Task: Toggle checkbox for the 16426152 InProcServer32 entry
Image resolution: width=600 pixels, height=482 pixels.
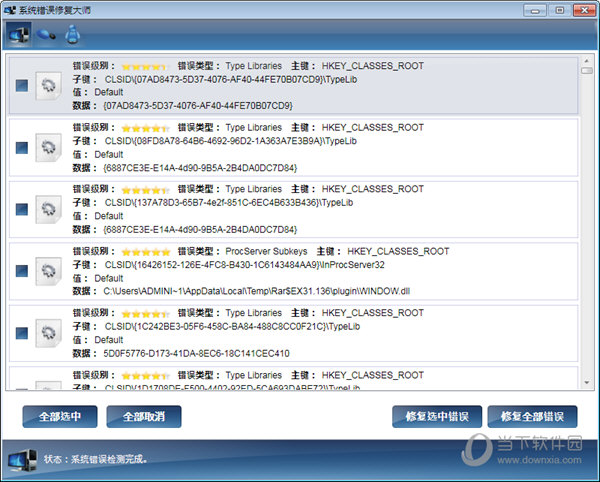Action: (22, 271)
